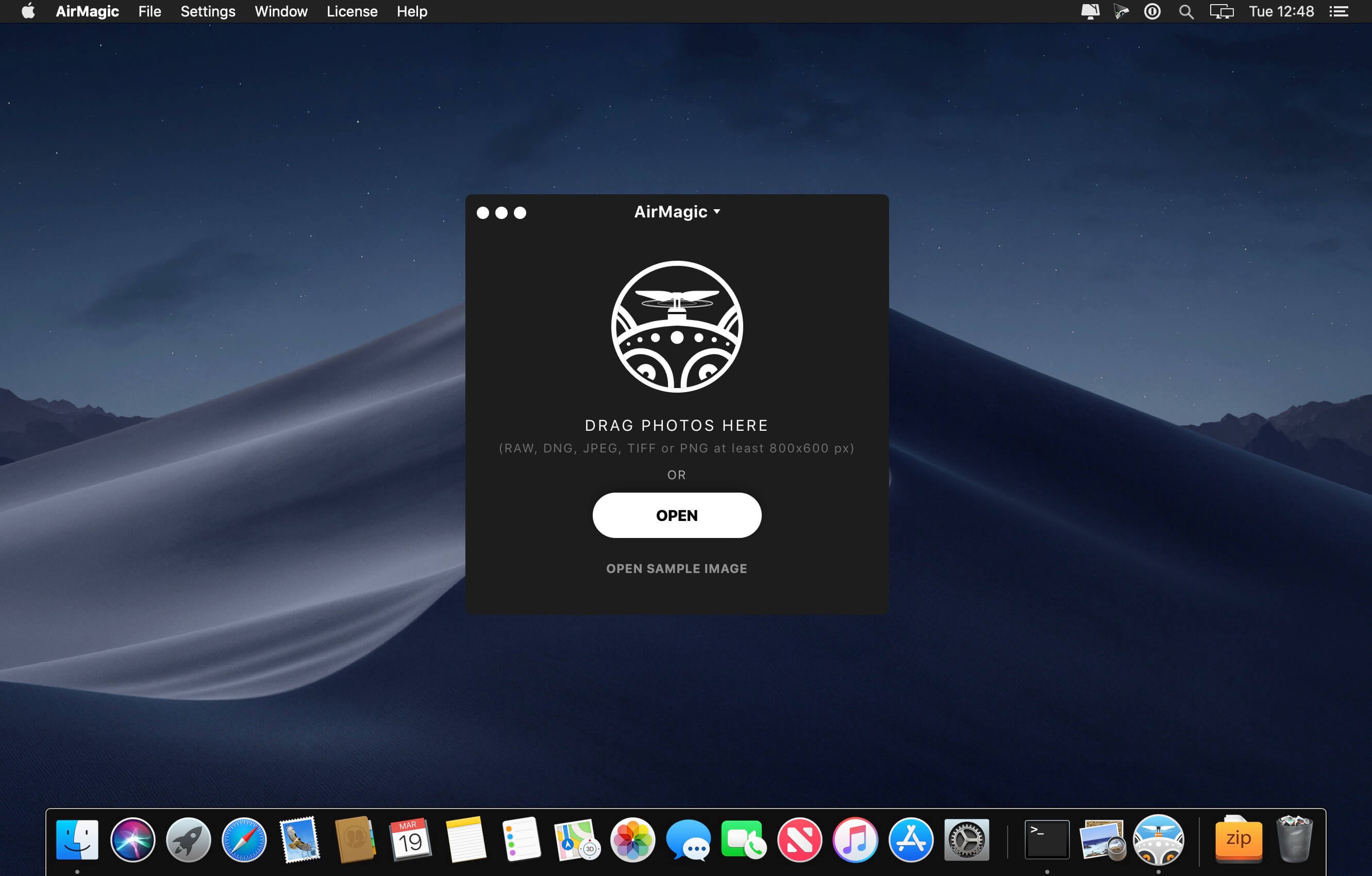Open the zip file in the Dock

(x=1238, y=839)
